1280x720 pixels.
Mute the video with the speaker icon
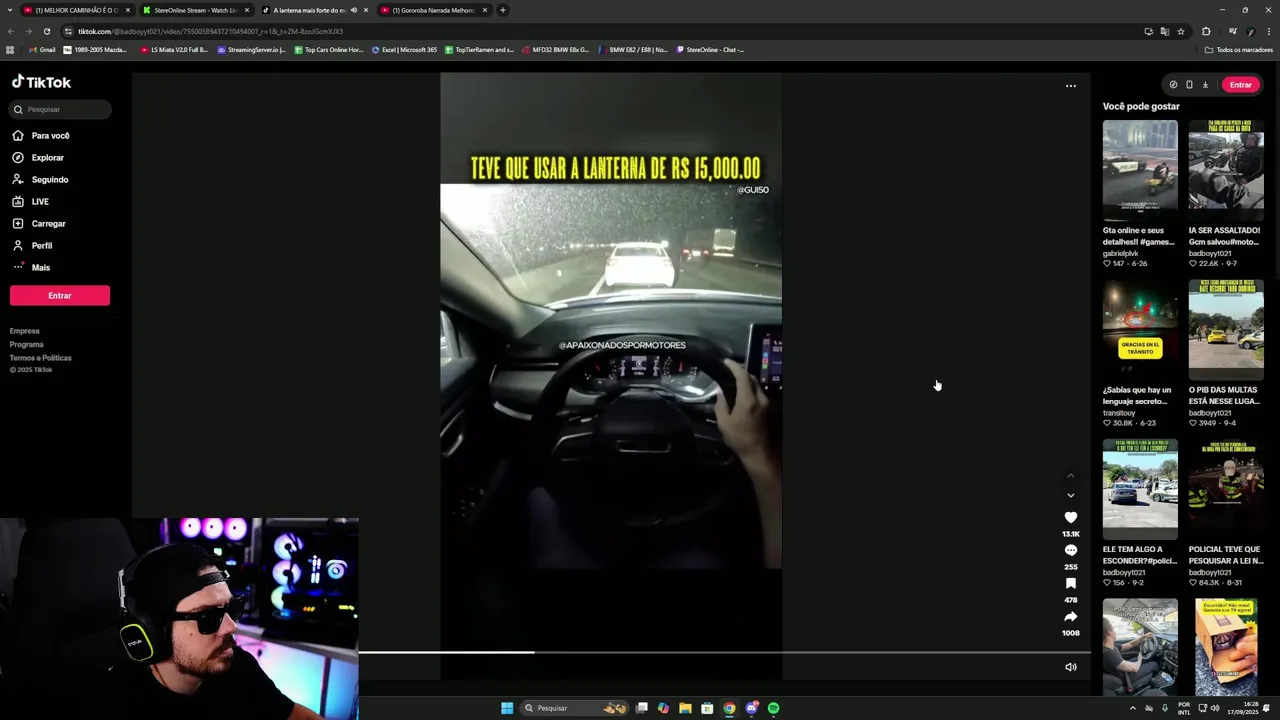[x=1071, y=667]
